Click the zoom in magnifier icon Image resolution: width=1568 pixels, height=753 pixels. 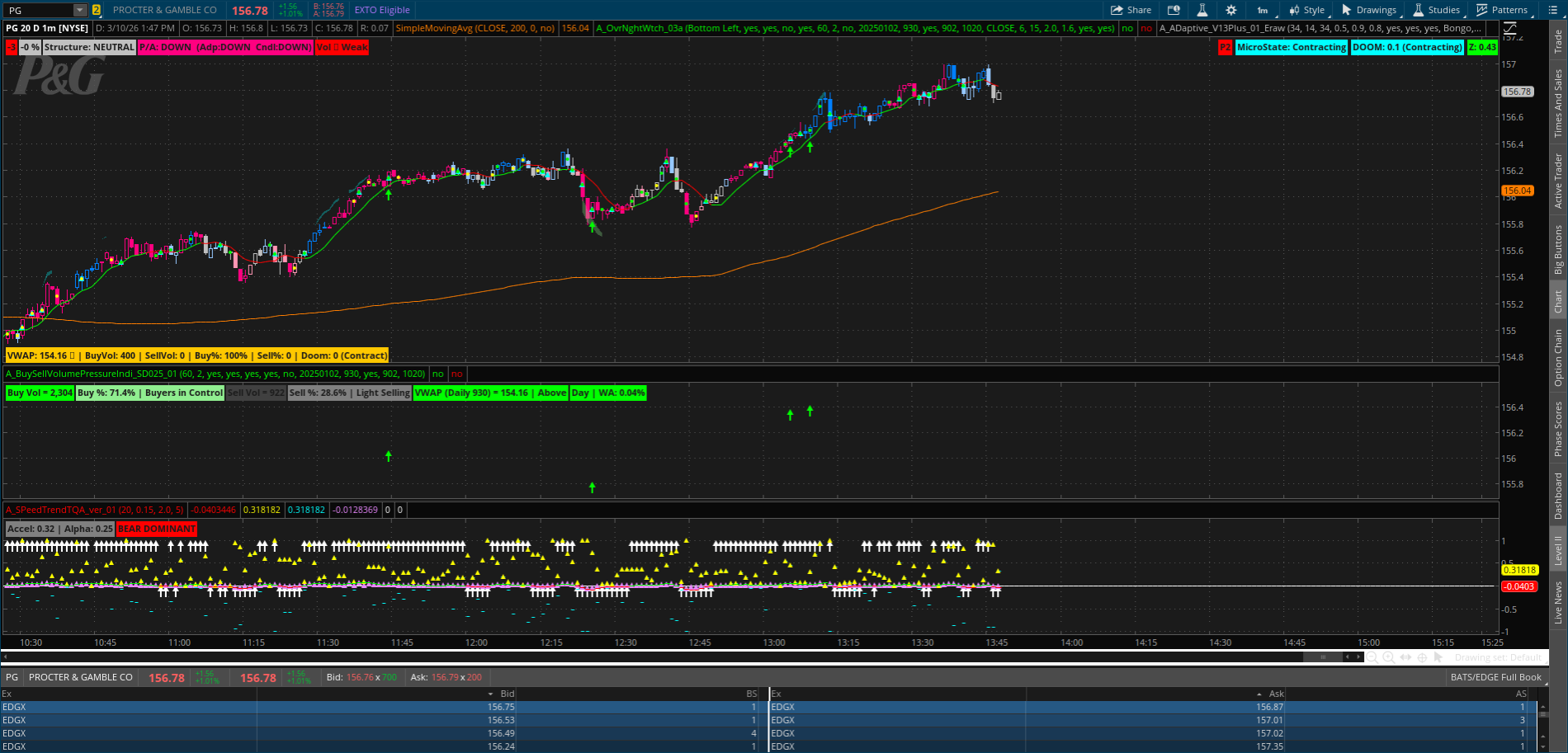click(1389, 657)
